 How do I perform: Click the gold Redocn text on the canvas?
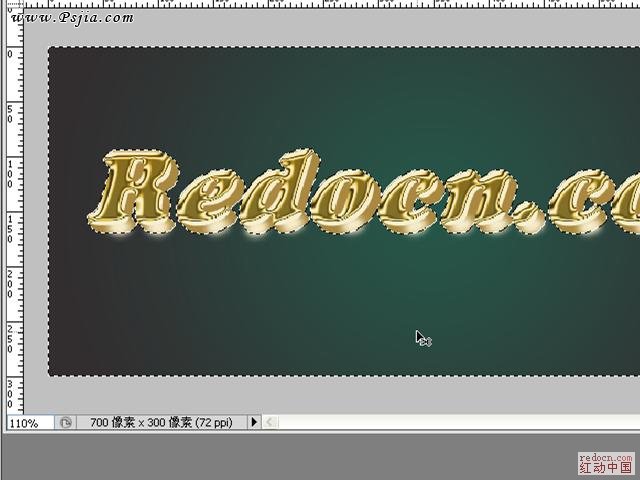[363, 193]
